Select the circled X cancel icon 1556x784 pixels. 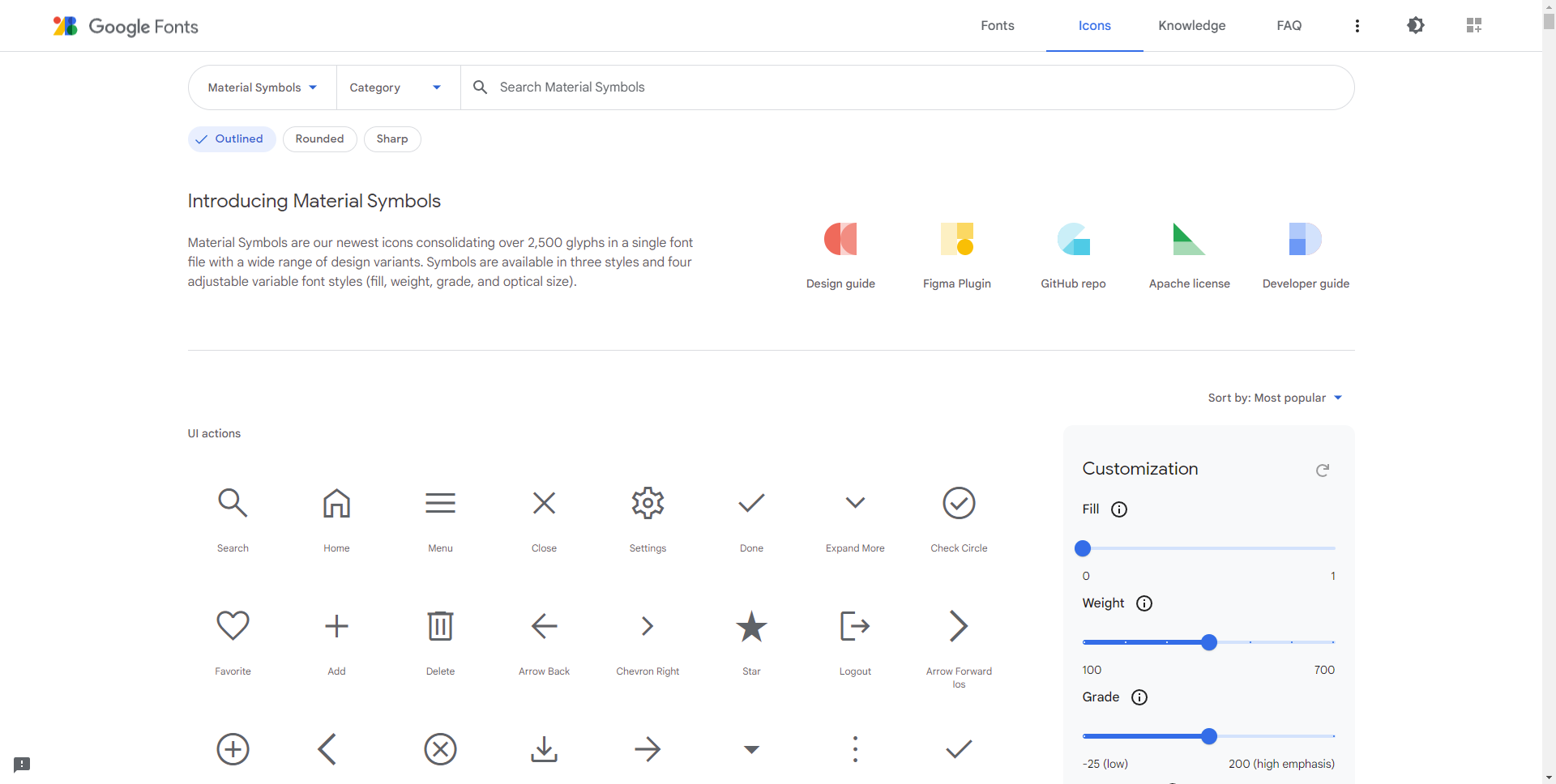(440, 749)
